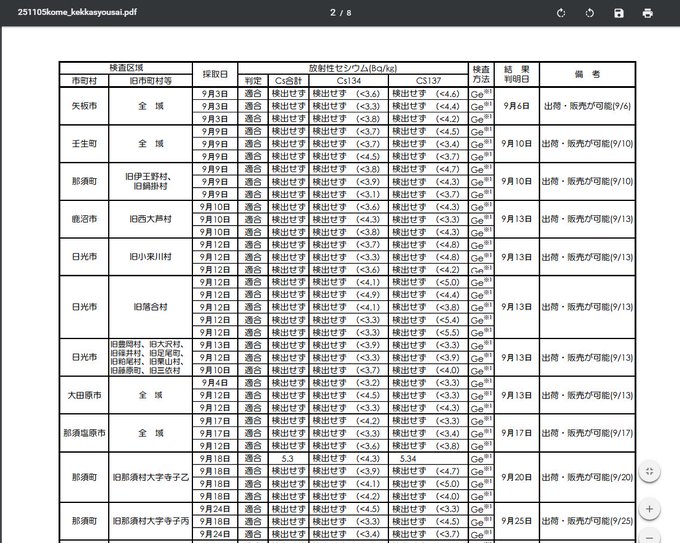The width and height of the screenshot is (680, 543).
Task: Click the Cs合計 value 5.3
Action: [288, 458]
